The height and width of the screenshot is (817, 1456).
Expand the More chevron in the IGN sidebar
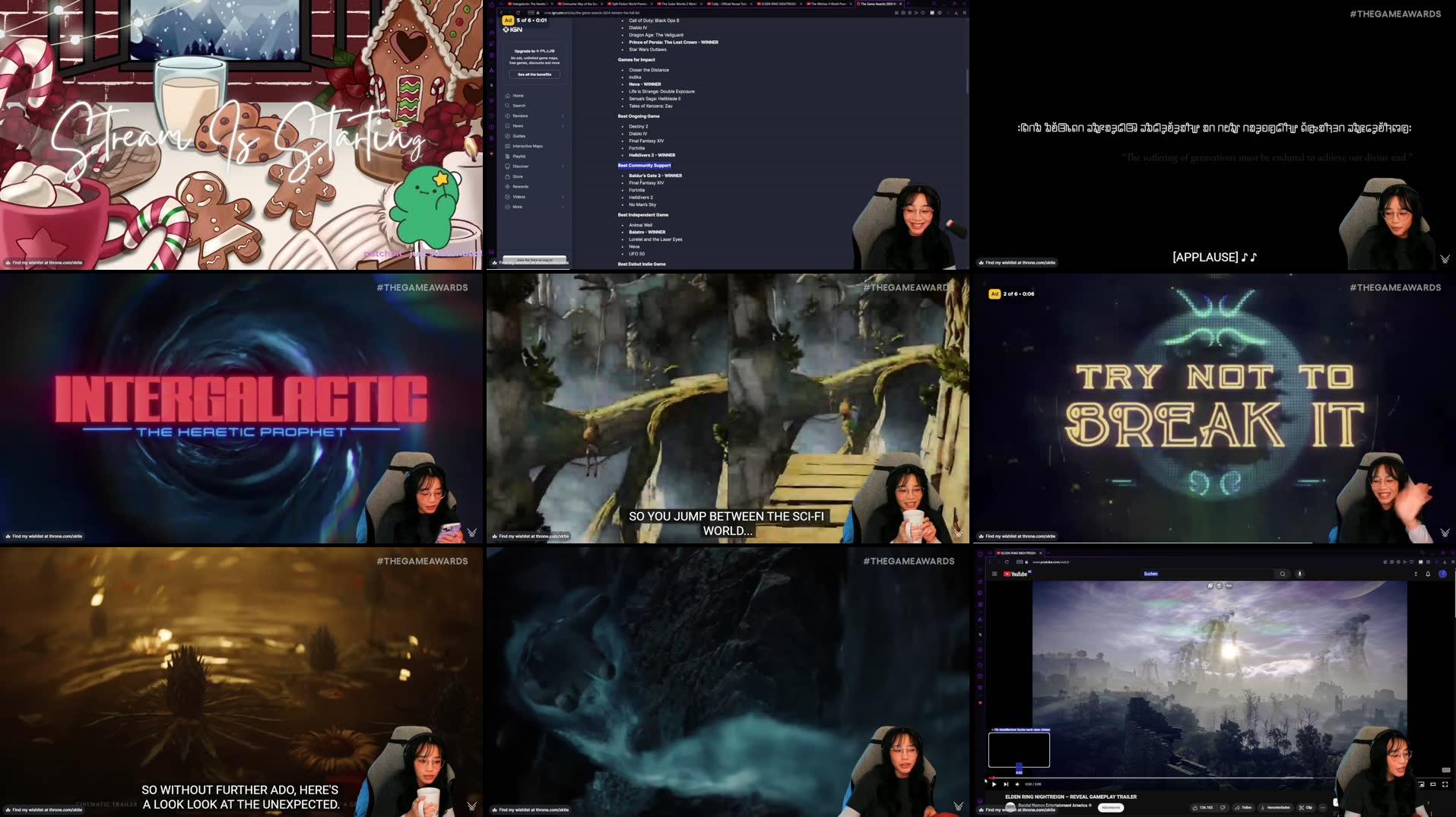coord(563,207)
